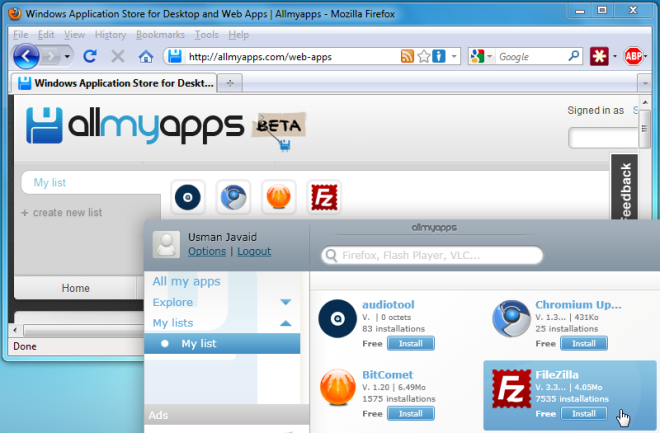Open the recent pages history dropdown arrow
Viewport: 660px width, 433px height.
67,56
